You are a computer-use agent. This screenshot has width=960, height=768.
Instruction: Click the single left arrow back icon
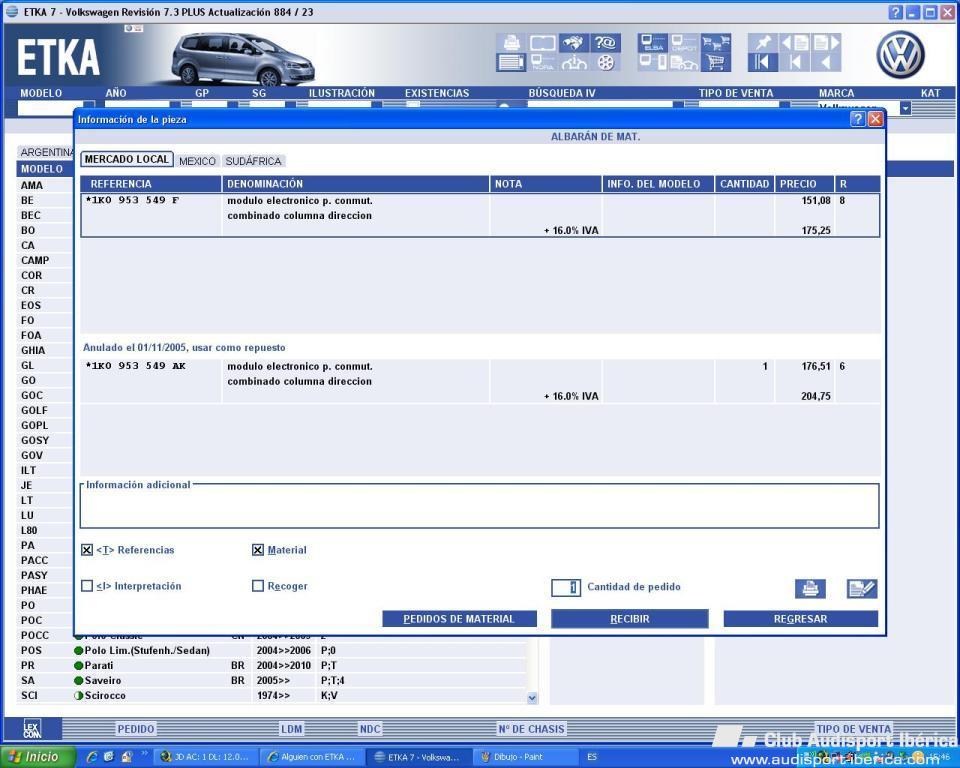pos(826,62)
